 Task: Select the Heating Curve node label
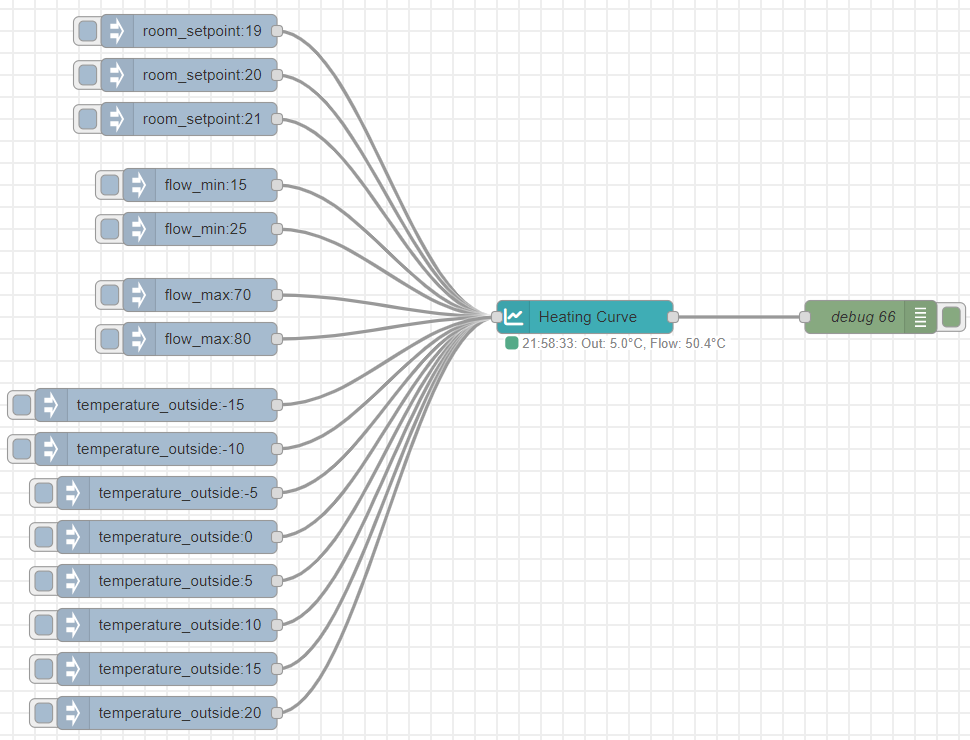tap(588, 317)
